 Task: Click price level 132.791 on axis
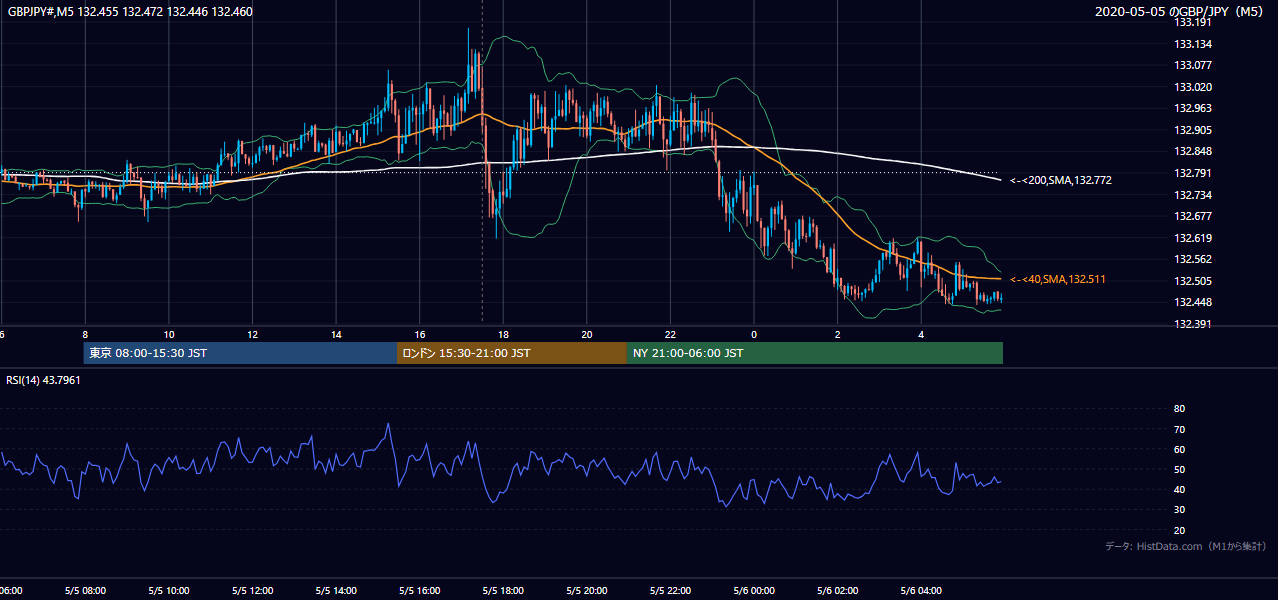(x=1192, y=173)
